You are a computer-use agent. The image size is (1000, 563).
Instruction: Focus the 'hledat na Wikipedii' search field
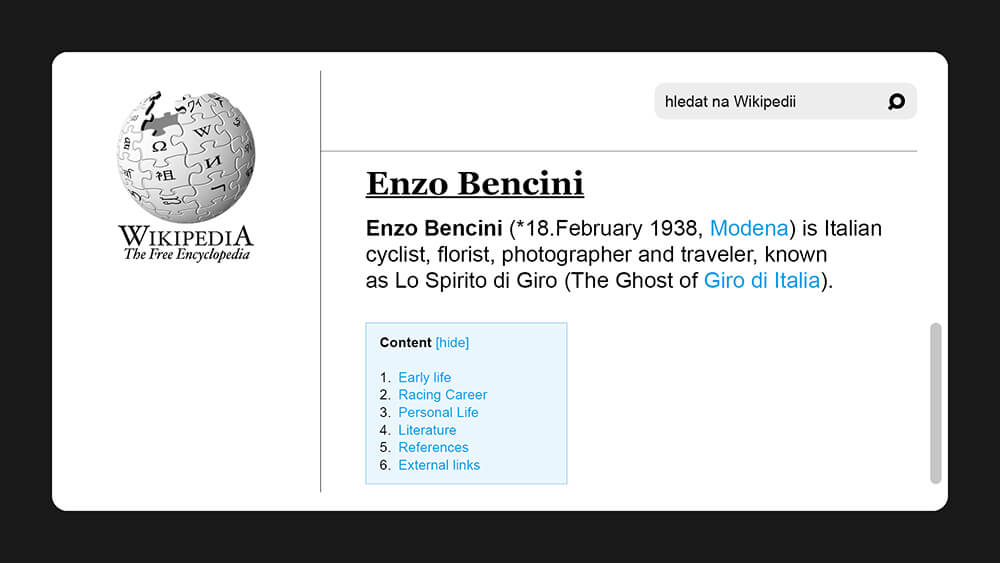click(785, 101)
